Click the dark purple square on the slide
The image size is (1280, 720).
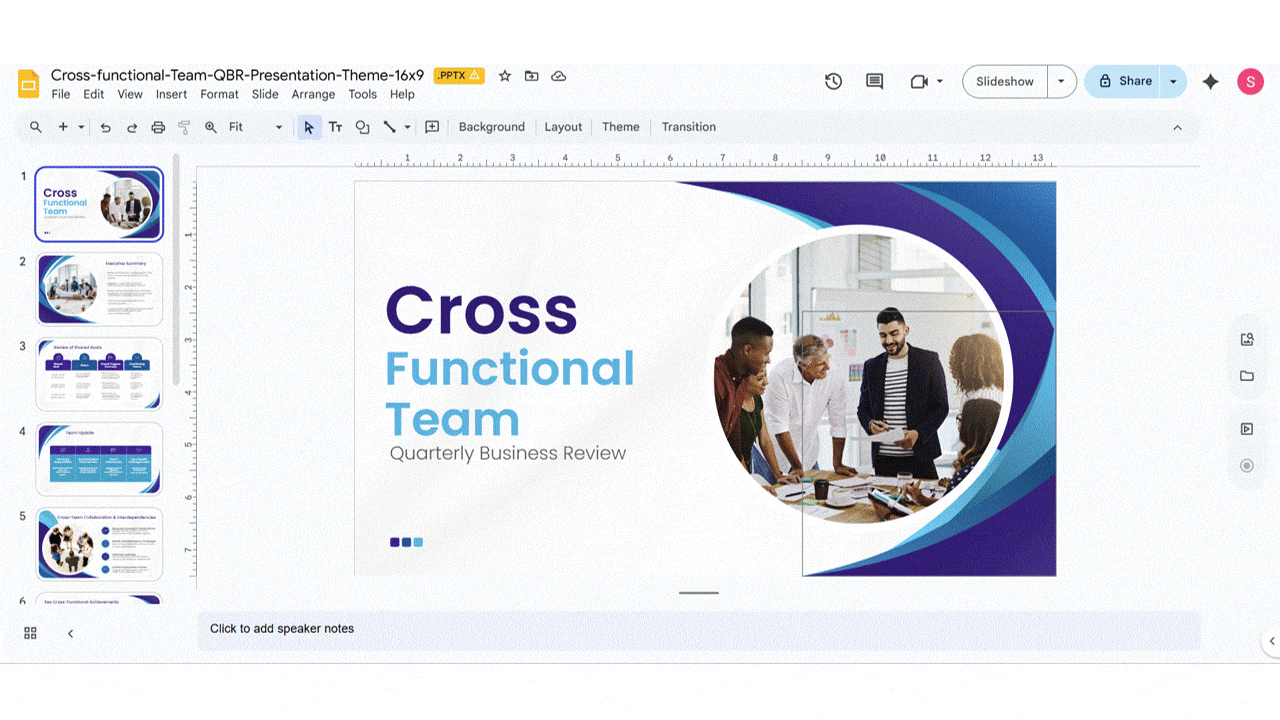394,541
